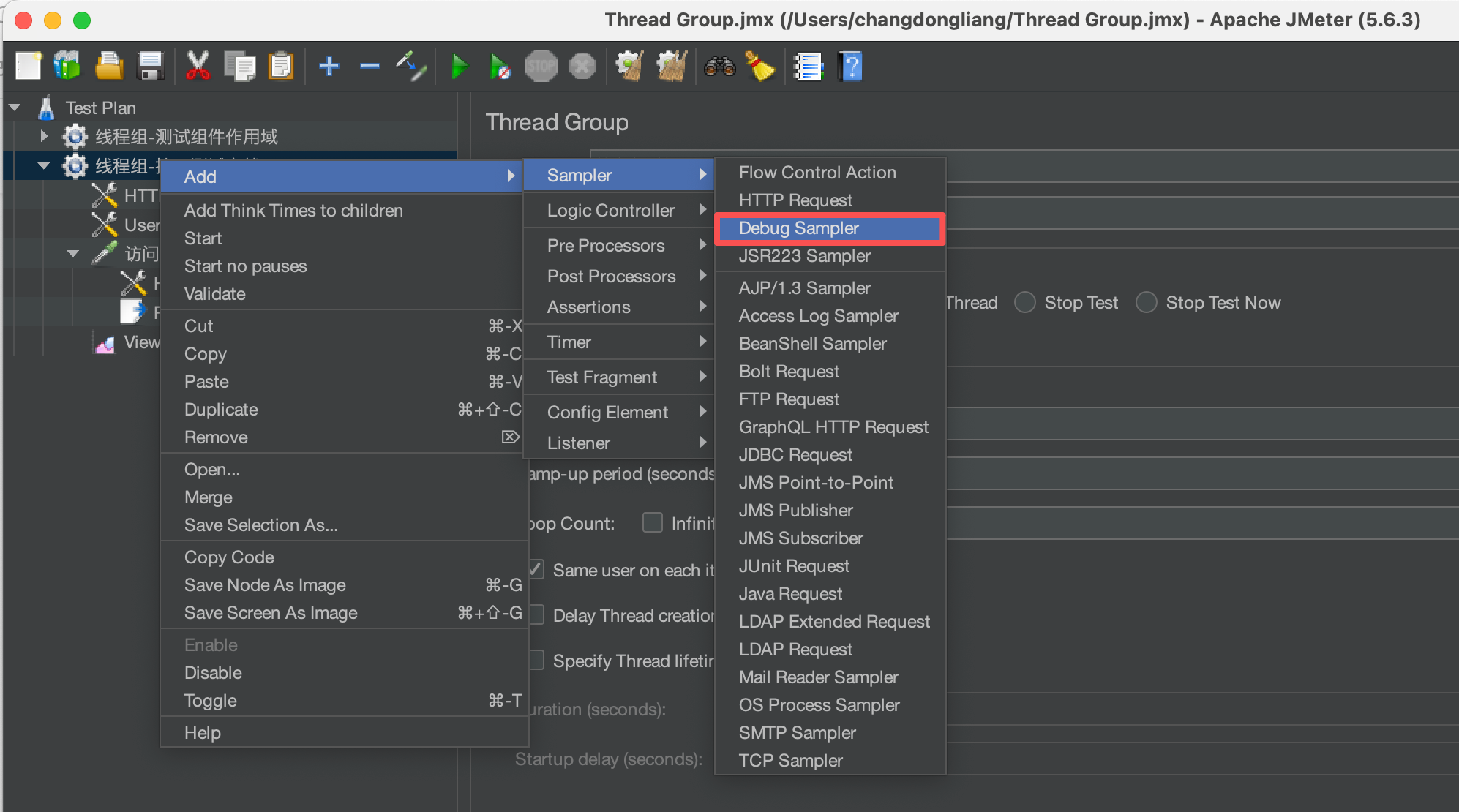Select the Stop Test Now radio button
This screenshot has height=812, width=1459.
click(1147, 303)
